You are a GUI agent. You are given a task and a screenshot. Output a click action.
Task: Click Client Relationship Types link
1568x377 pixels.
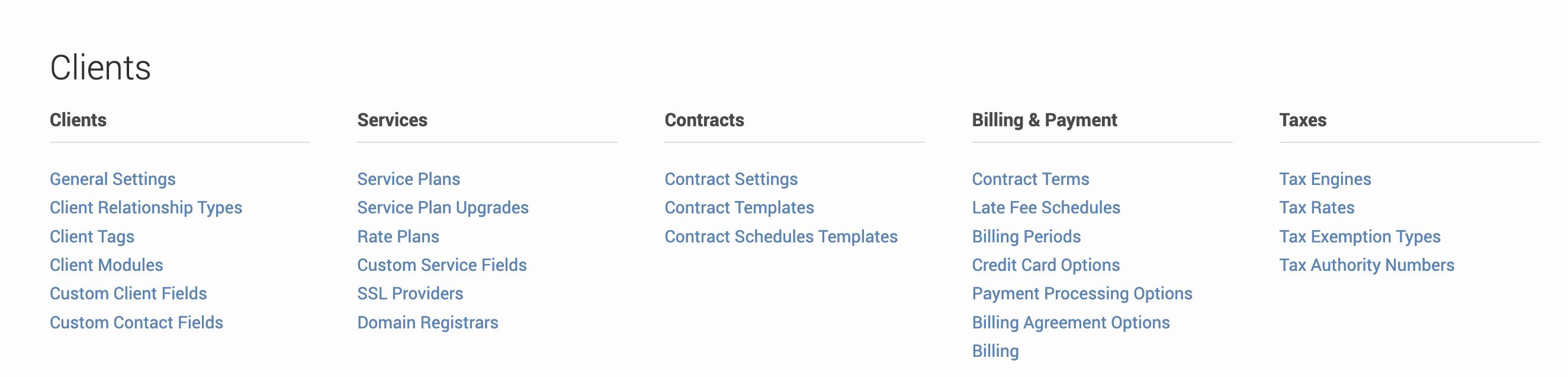[146, 207]
